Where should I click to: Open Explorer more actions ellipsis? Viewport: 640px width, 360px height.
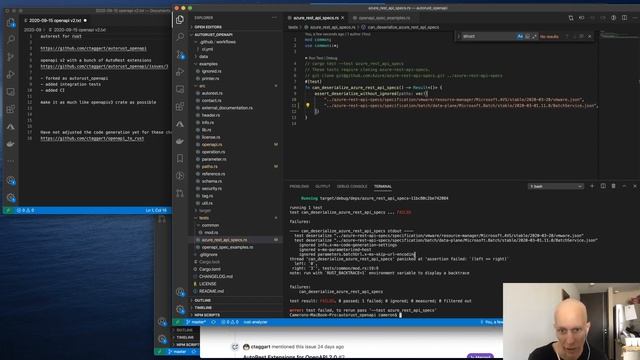pyautogui.click(x=275, y=18)
